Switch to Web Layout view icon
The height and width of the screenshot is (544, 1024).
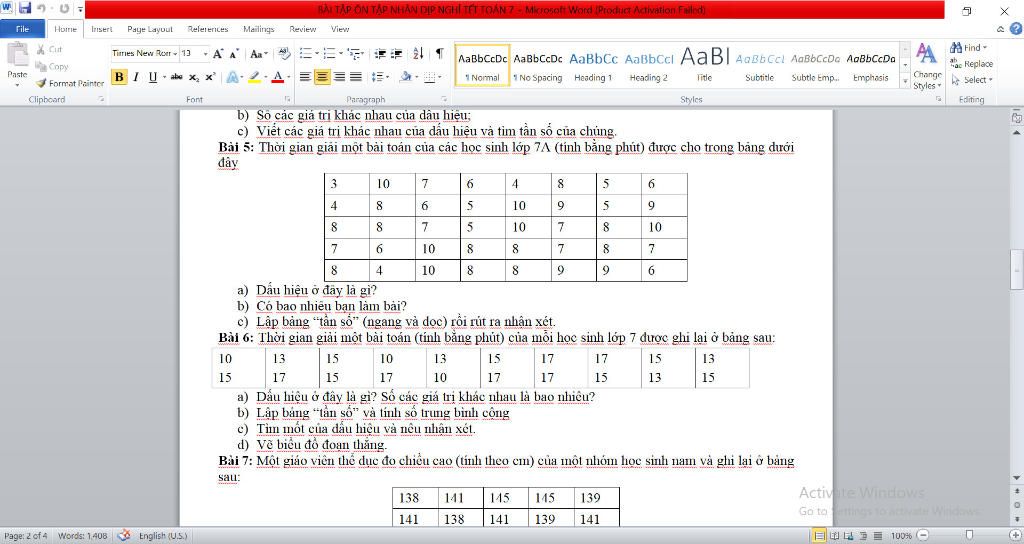coord(848,536)
